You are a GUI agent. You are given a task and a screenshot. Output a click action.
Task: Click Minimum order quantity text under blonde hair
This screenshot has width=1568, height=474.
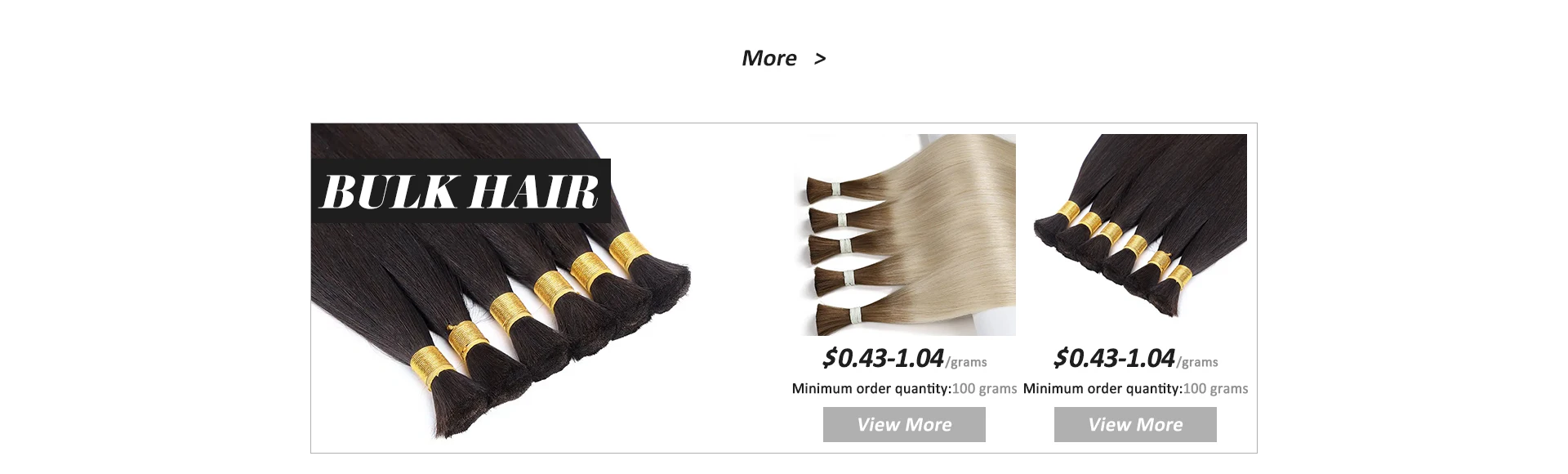pos(871,389)
